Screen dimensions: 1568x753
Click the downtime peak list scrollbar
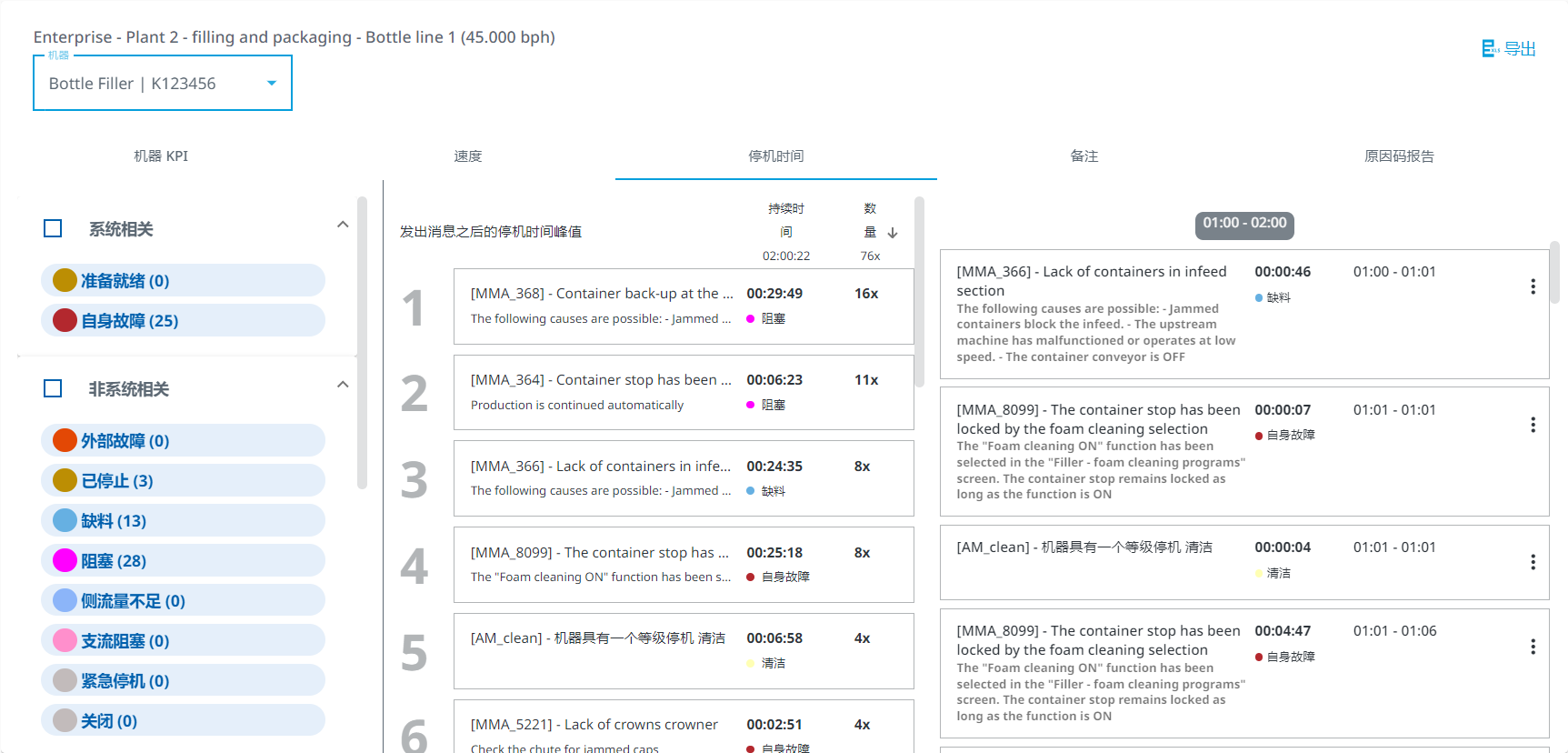click(x=919, y=291)
